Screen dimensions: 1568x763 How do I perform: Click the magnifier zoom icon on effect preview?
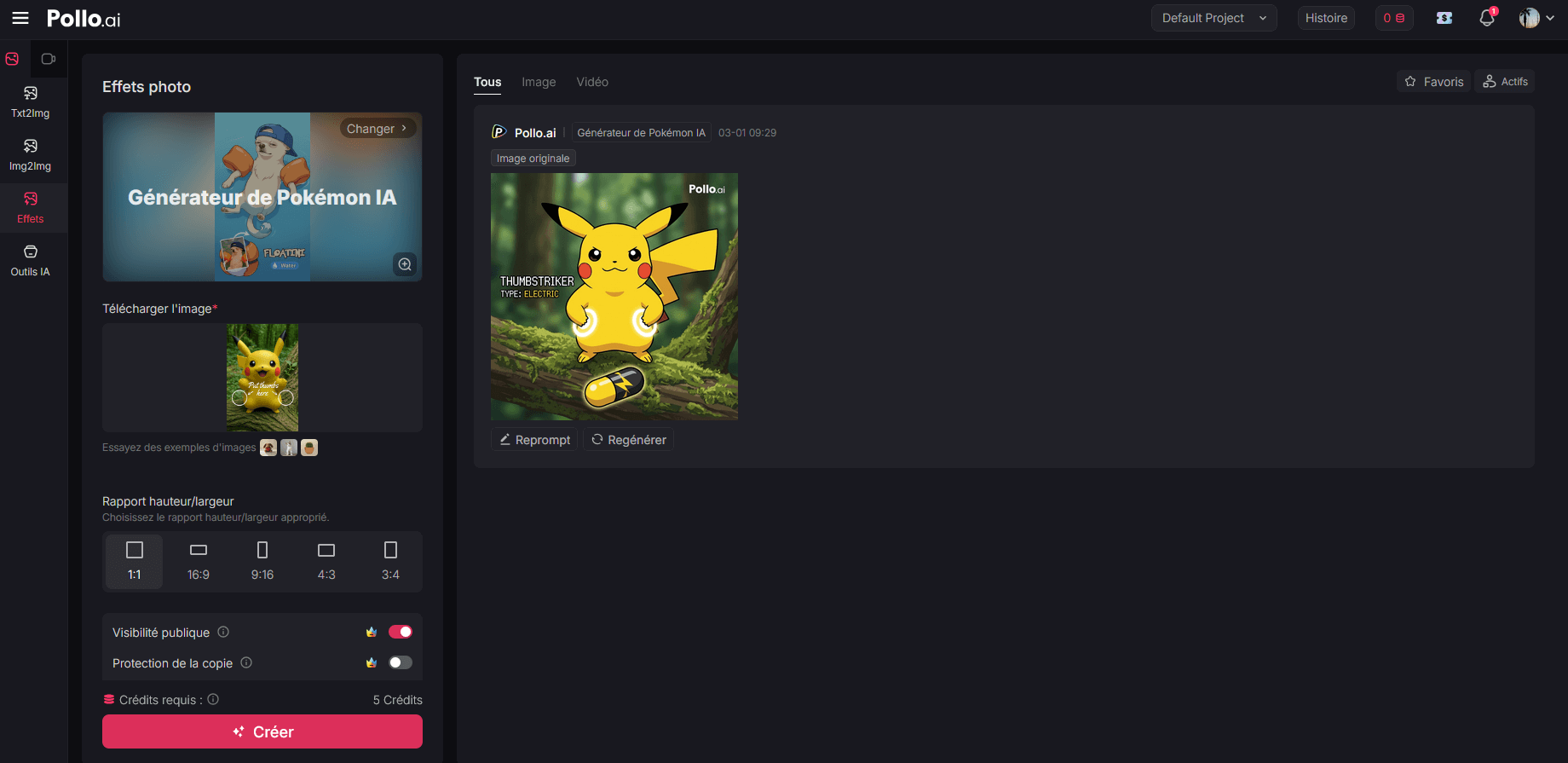pos(405,264)
